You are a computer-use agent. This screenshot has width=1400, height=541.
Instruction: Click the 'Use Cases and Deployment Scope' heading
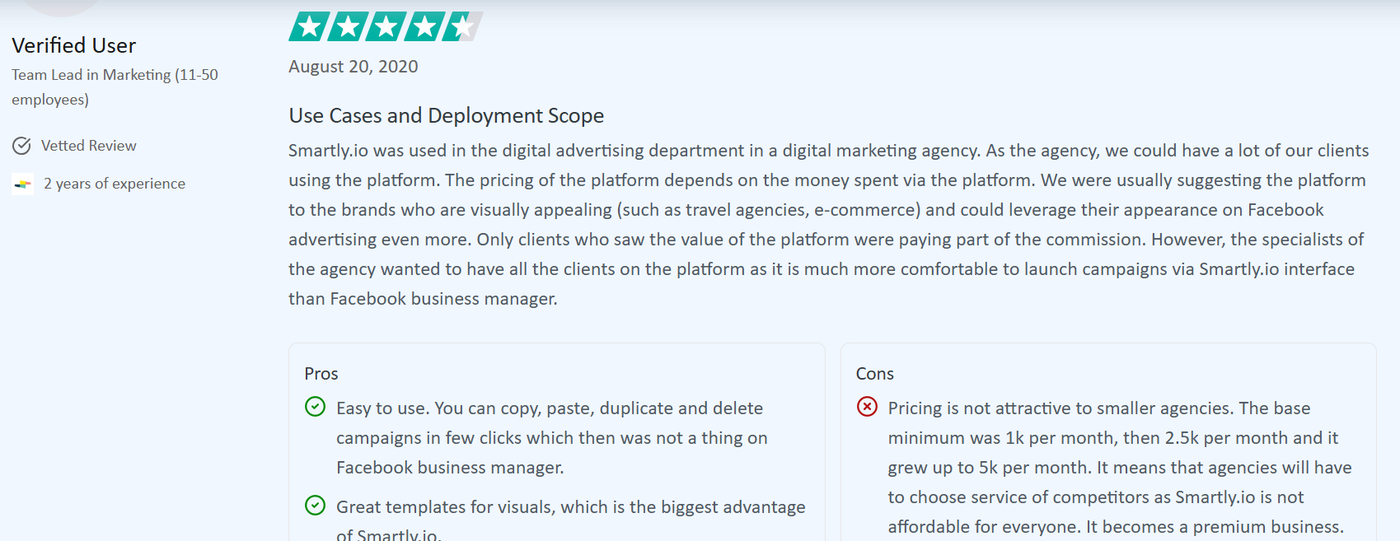(x=446, y=116)
